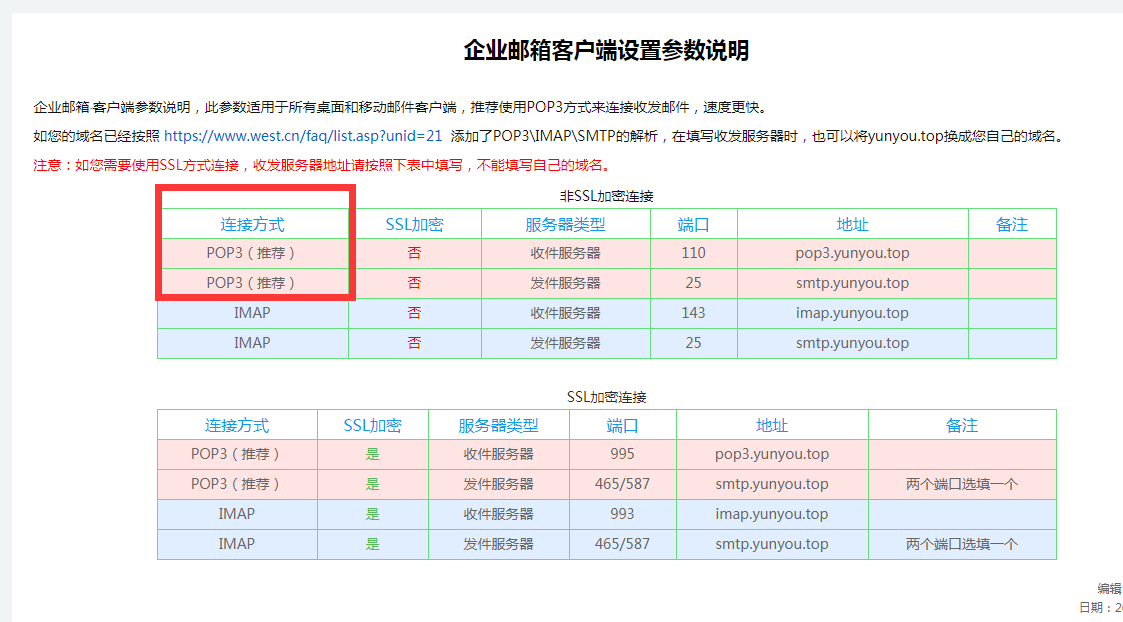
Task: Click SSL加密 column header in SSL table
Action: (x=372, y=425)
